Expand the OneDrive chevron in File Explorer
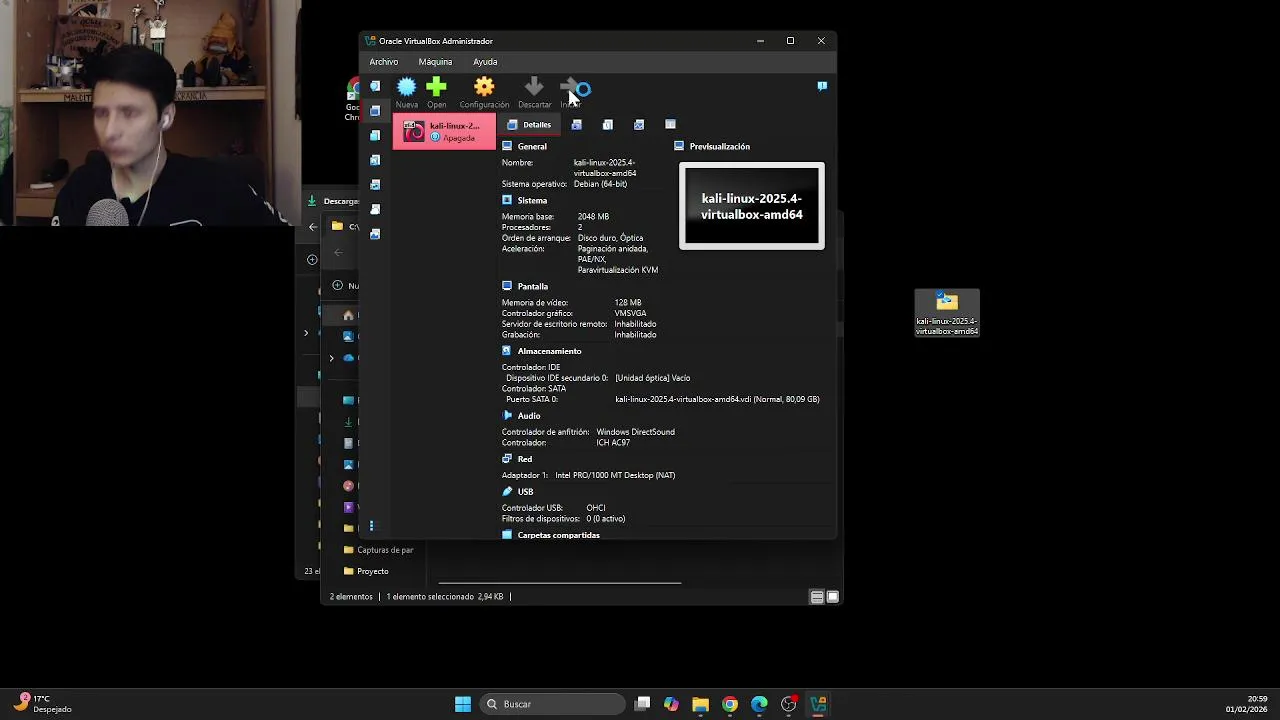 331,358
